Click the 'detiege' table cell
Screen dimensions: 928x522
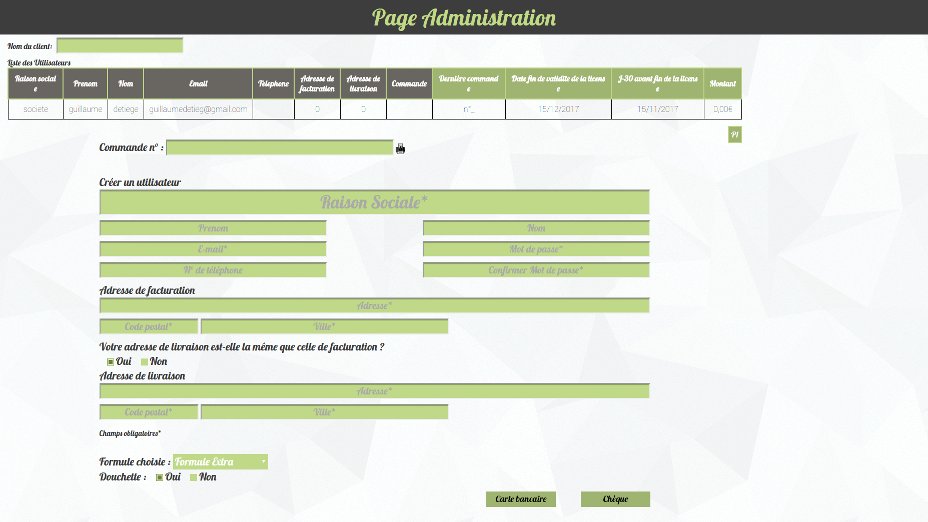[125, 109]
